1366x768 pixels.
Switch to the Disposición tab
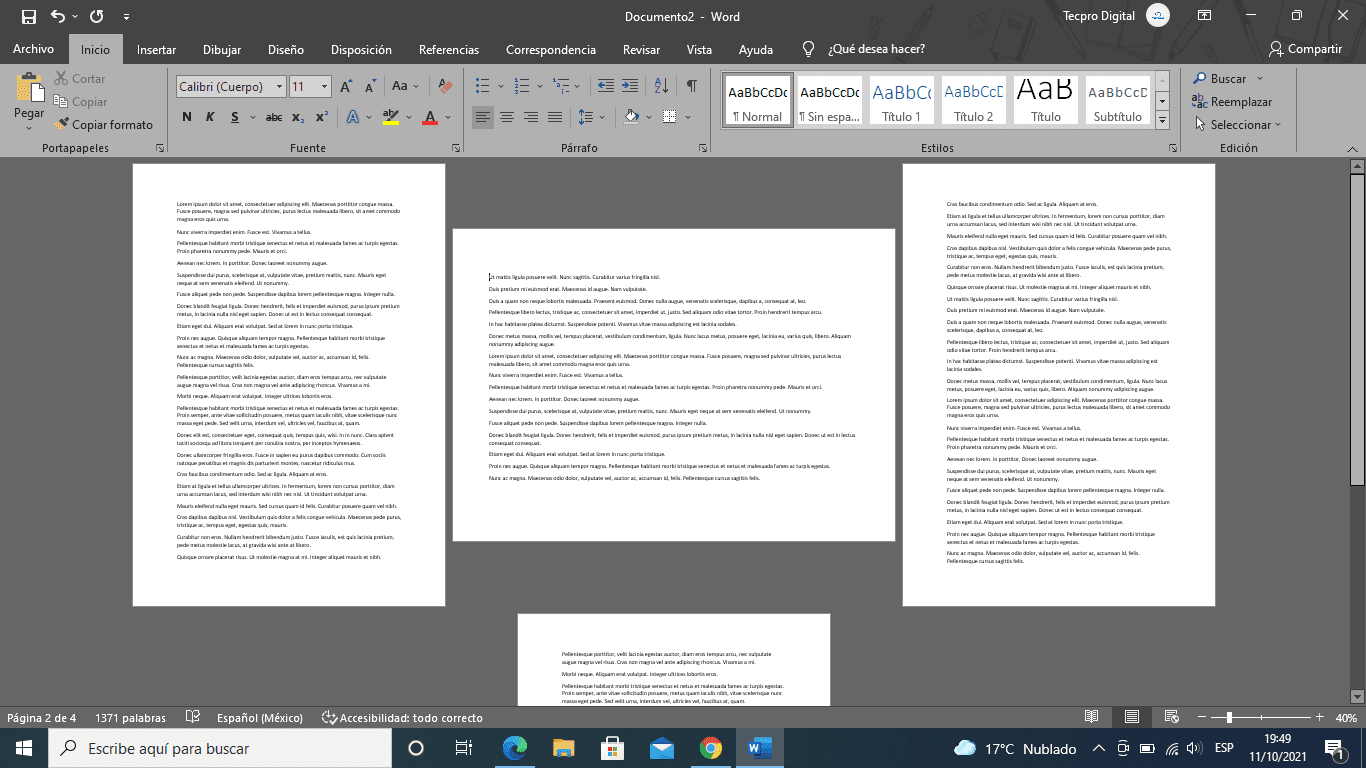click(x=361, y=49)
